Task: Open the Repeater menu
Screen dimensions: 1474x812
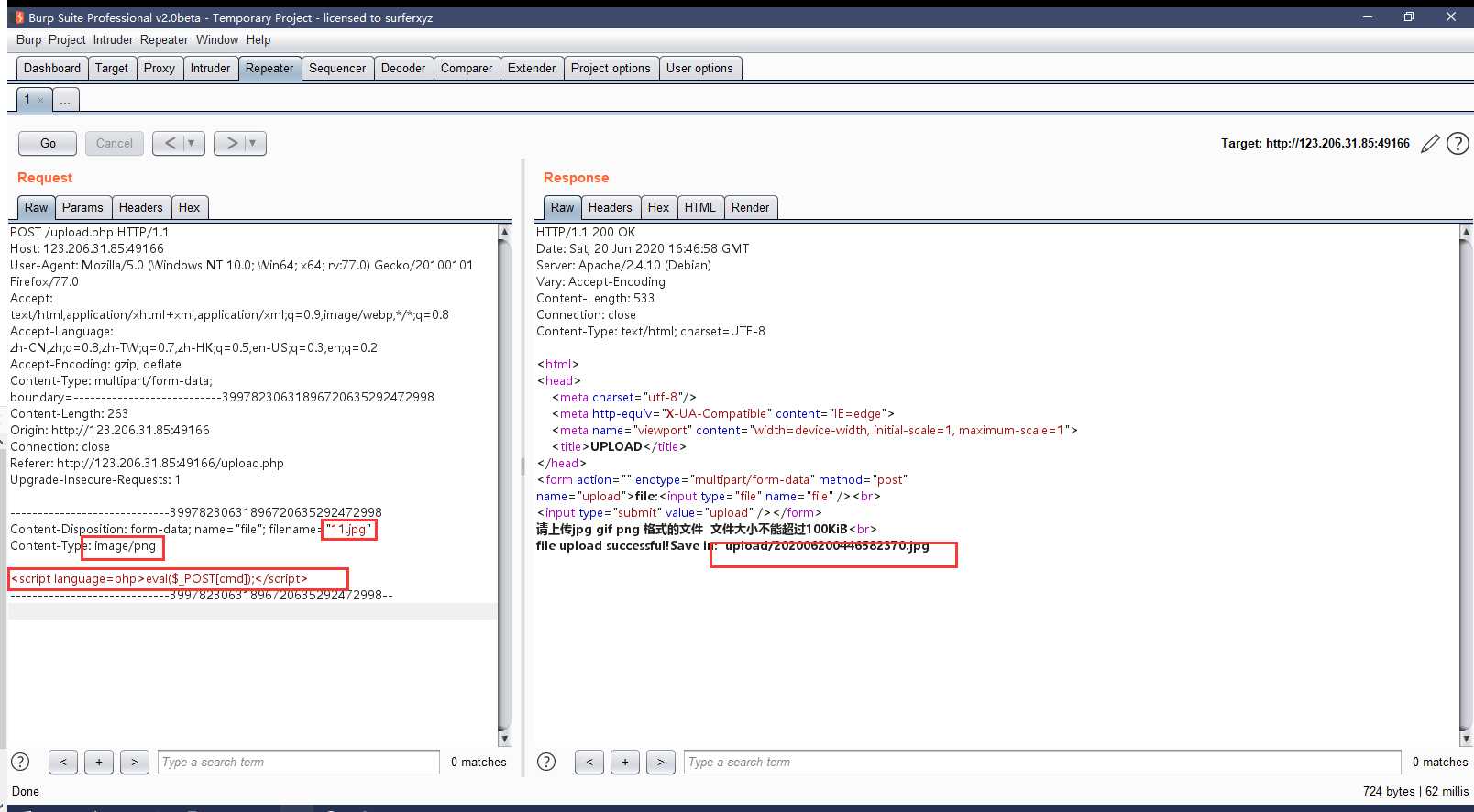Action: [x=164, y=40]
